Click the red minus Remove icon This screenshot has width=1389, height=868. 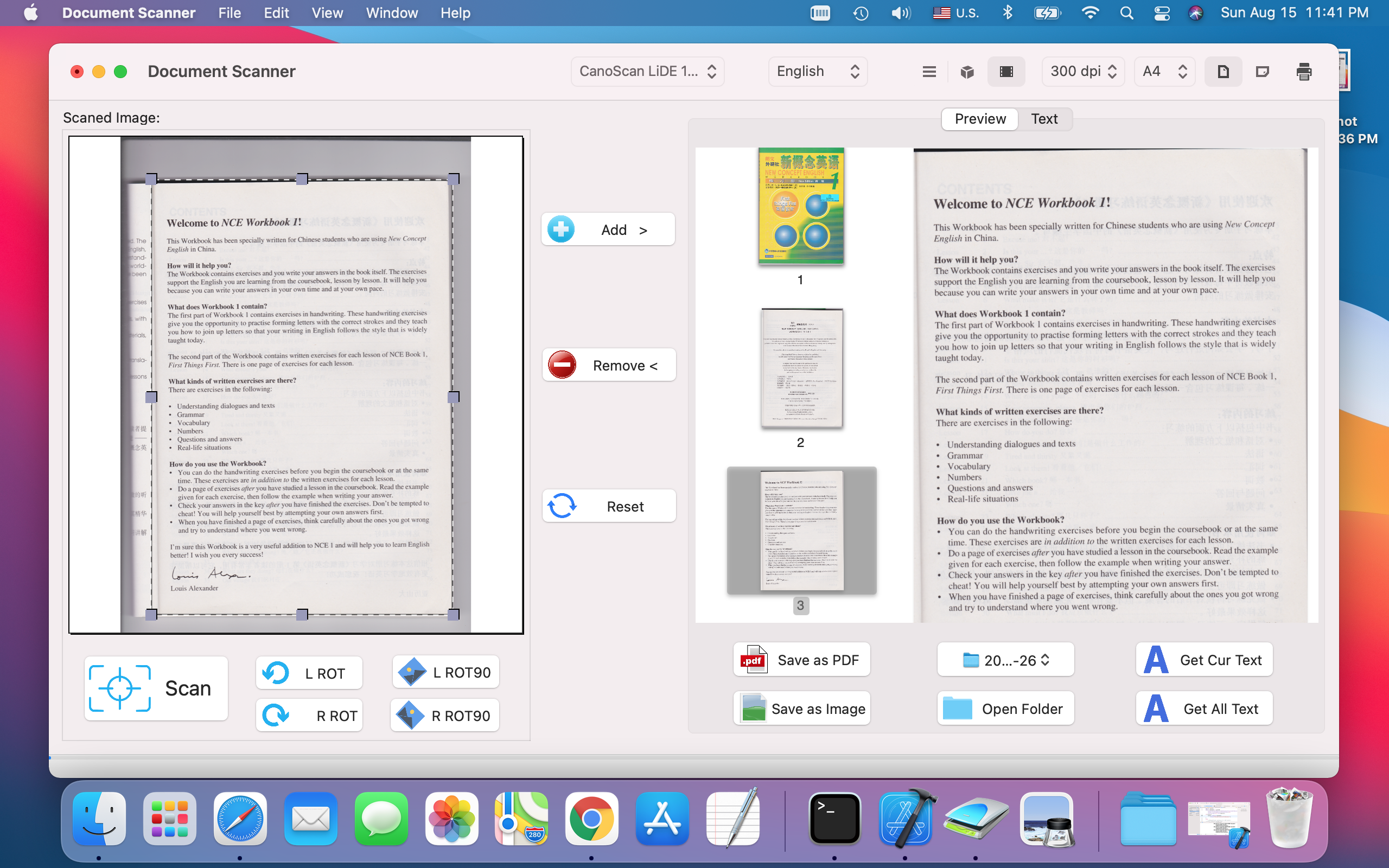coord(562,365)
